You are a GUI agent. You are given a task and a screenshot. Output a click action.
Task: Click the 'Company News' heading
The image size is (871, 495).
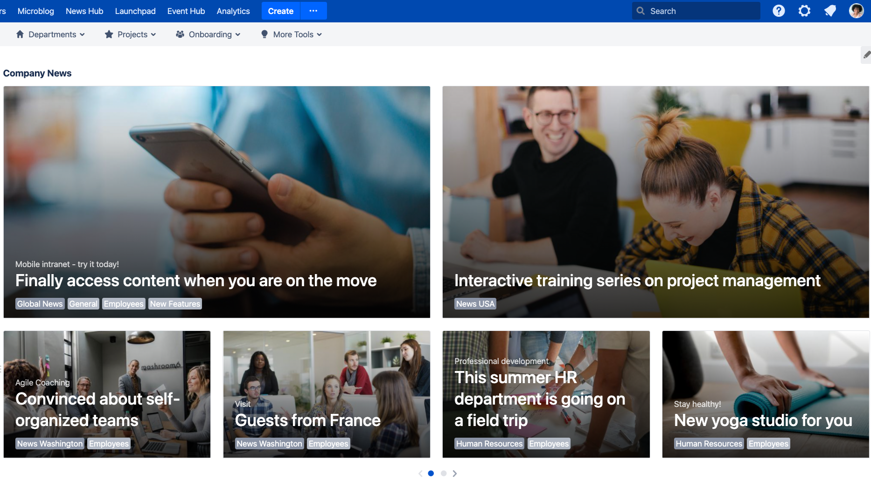(x=37, y=73)
